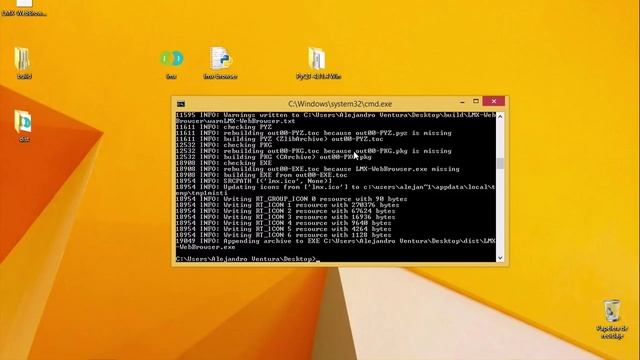This screenshot has width=640, height=360.
Task: Select the lmx icon file with green circles
Action: [171, 62]
